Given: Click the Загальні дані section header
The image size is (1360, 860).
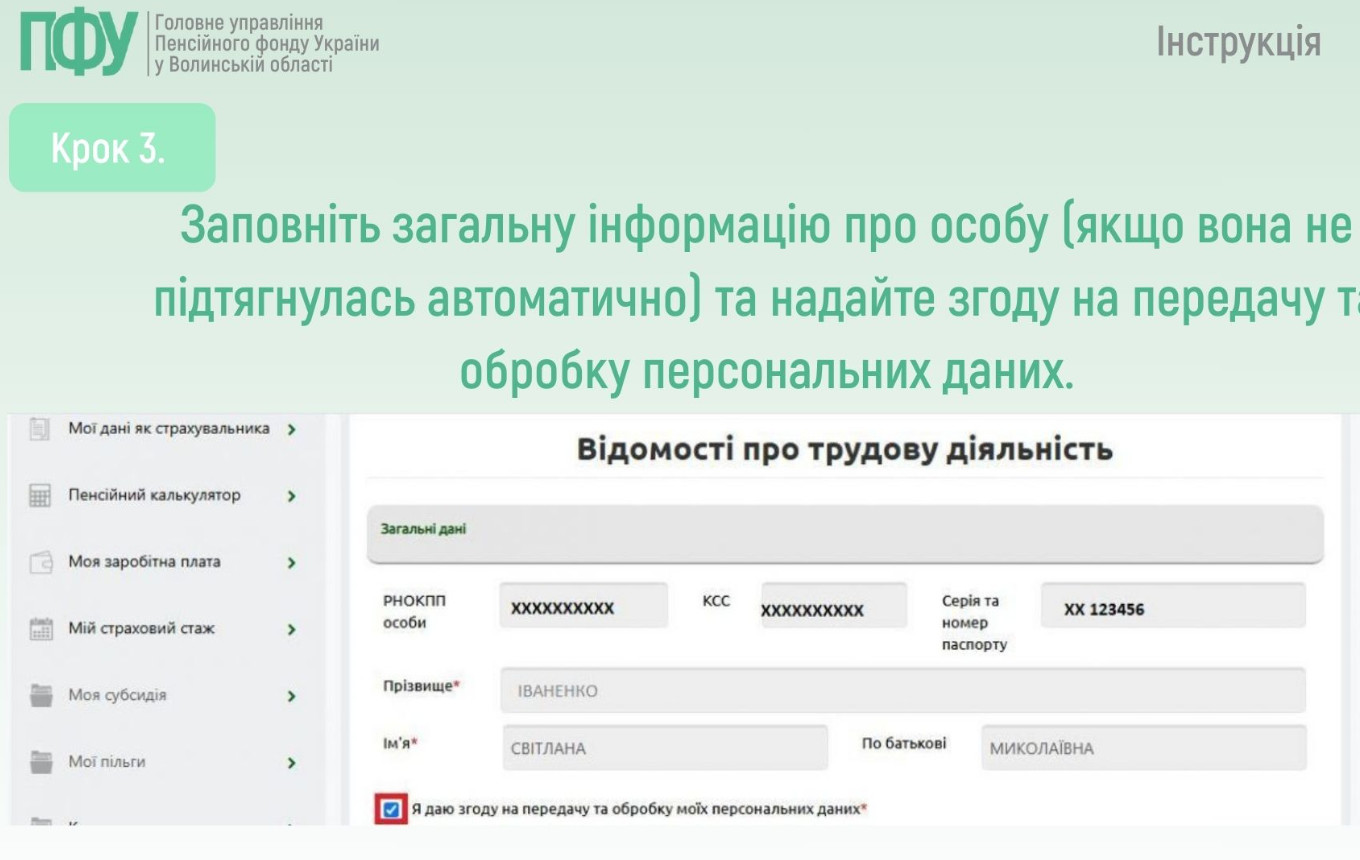Looking at the screenshot, I should pos(845,532).
